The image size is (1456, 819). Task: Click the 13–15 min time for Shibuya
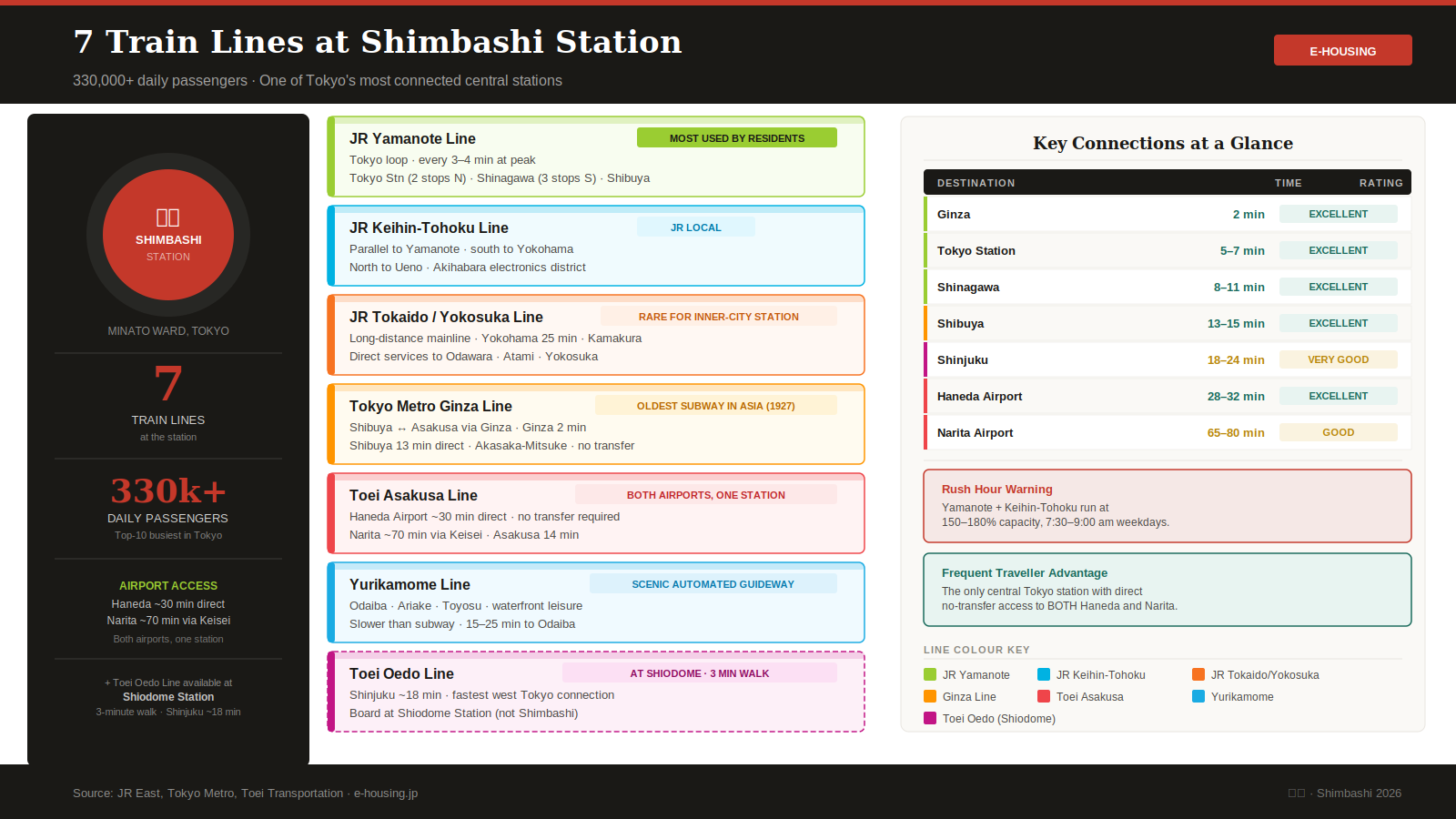1236,323
